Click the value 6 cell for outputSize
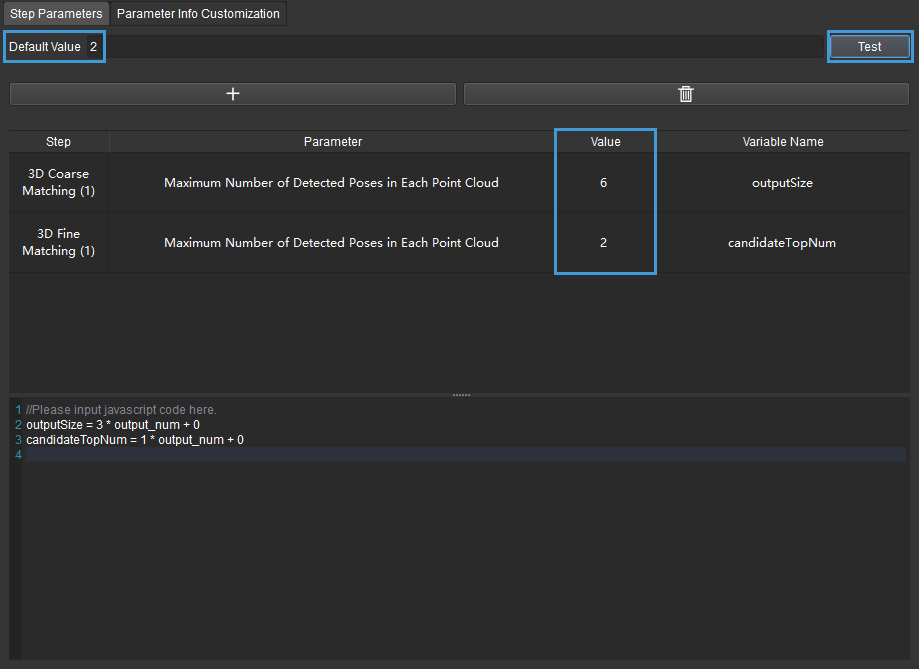The width and height of the screenshot is (919, 669). [x=604, y=183]
